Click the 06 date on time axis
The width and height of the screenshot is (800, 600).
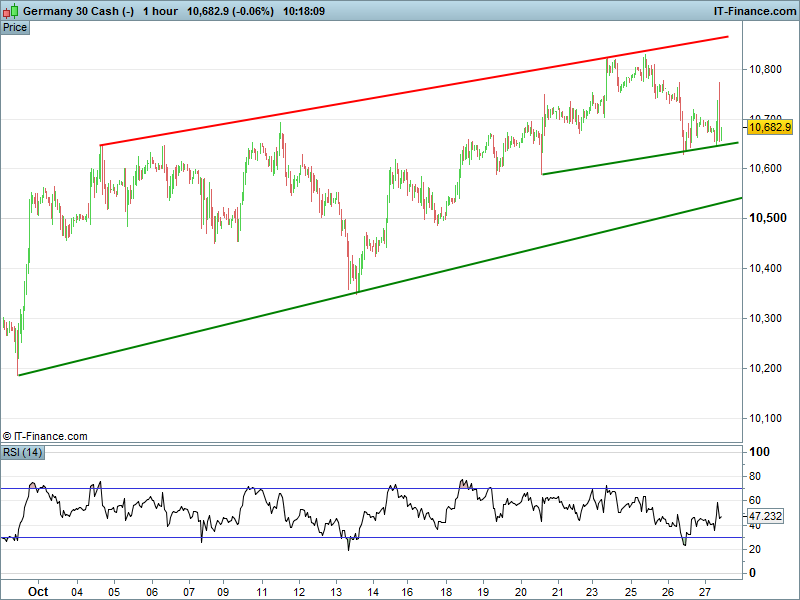tap(152, 592)
